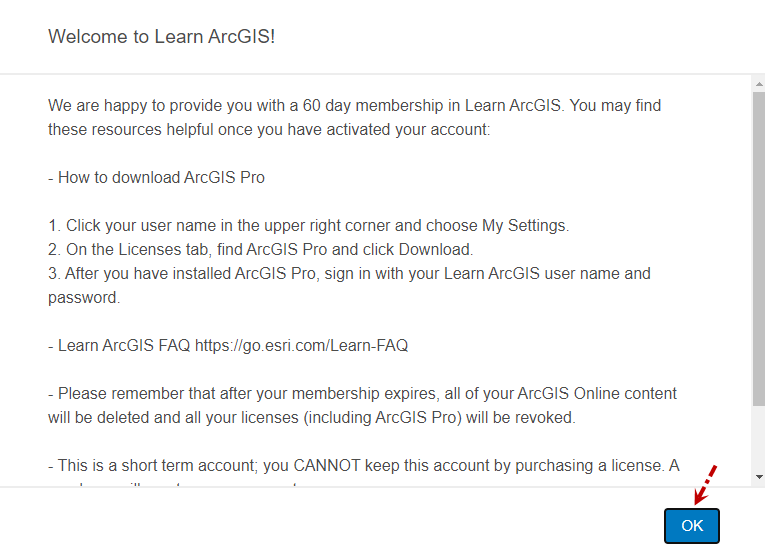Click the 'Please remember' membership expiry line

pyautogui.click(x=362, y=394)
